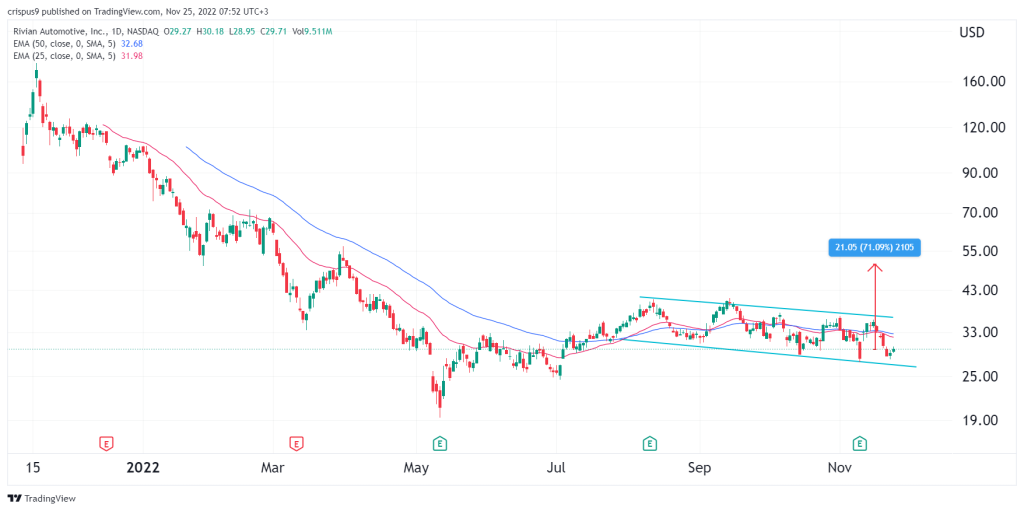Click the 55.00 price axis label
The width and height of the screenshot is (1024, 511).
click(976, 252)
